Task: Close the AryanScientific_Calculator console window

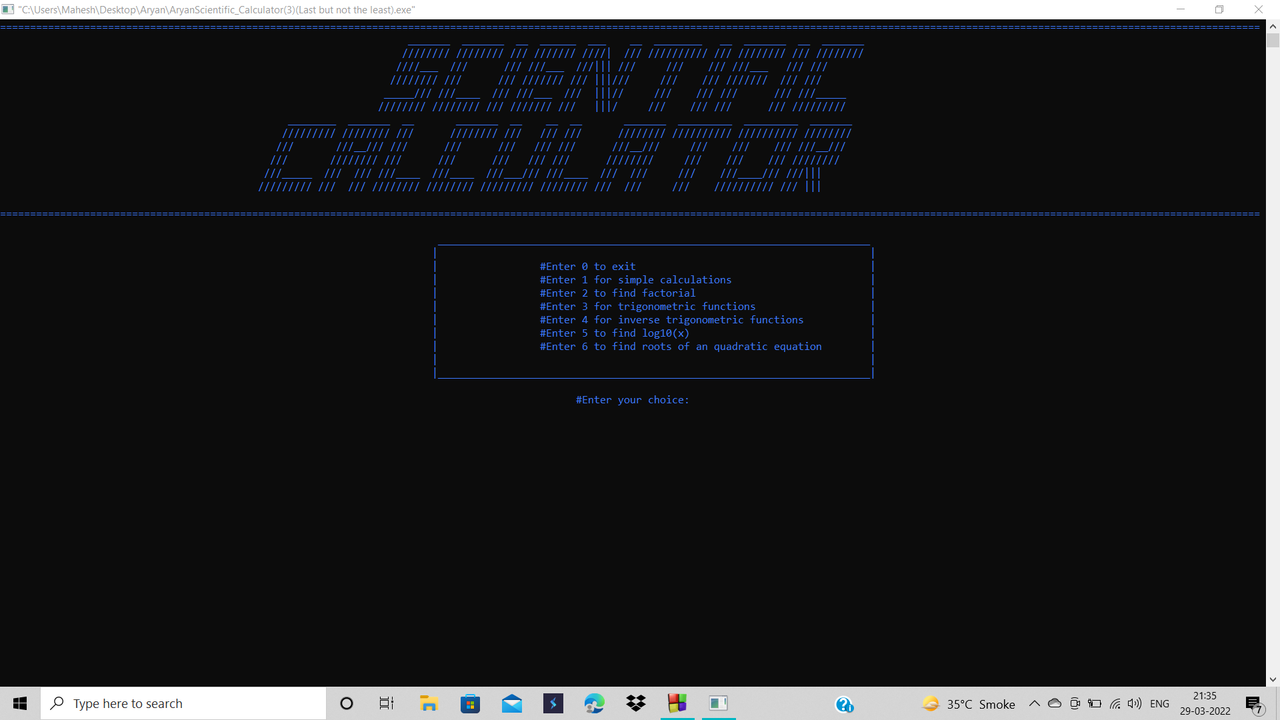Action: coord(1258,9)
